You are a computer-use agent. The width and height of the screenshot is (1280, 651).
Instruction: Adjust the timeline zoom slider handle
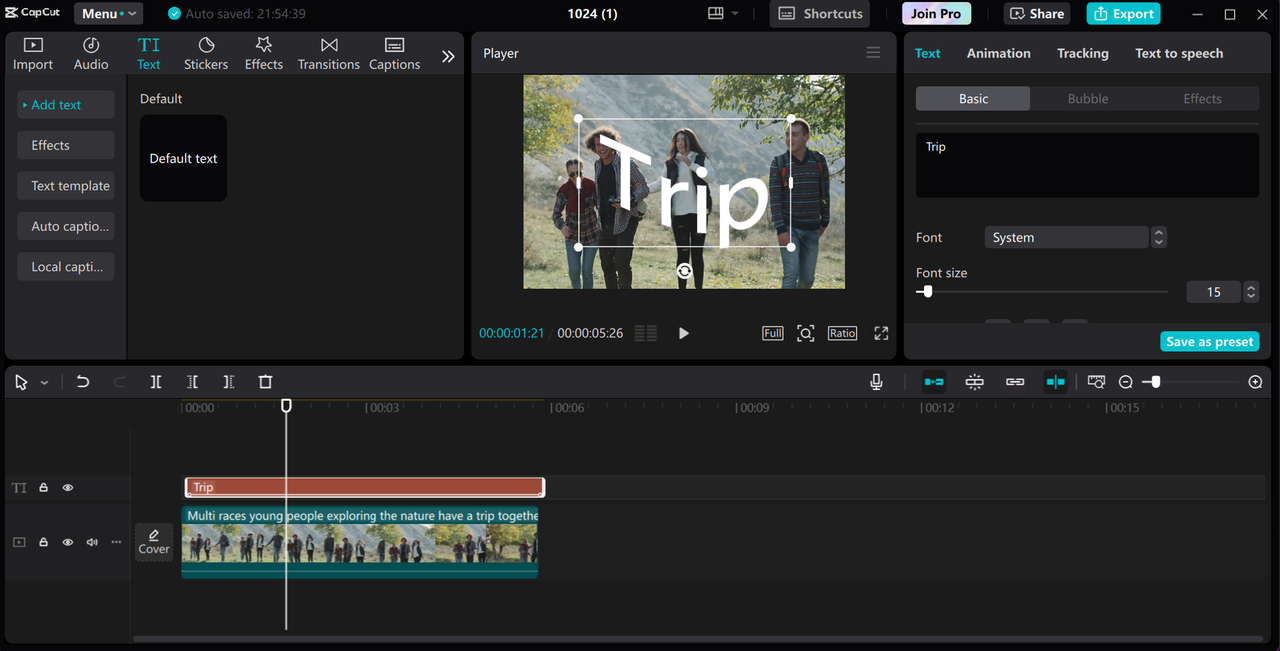pyautogui.click(x=1156, y=382)
